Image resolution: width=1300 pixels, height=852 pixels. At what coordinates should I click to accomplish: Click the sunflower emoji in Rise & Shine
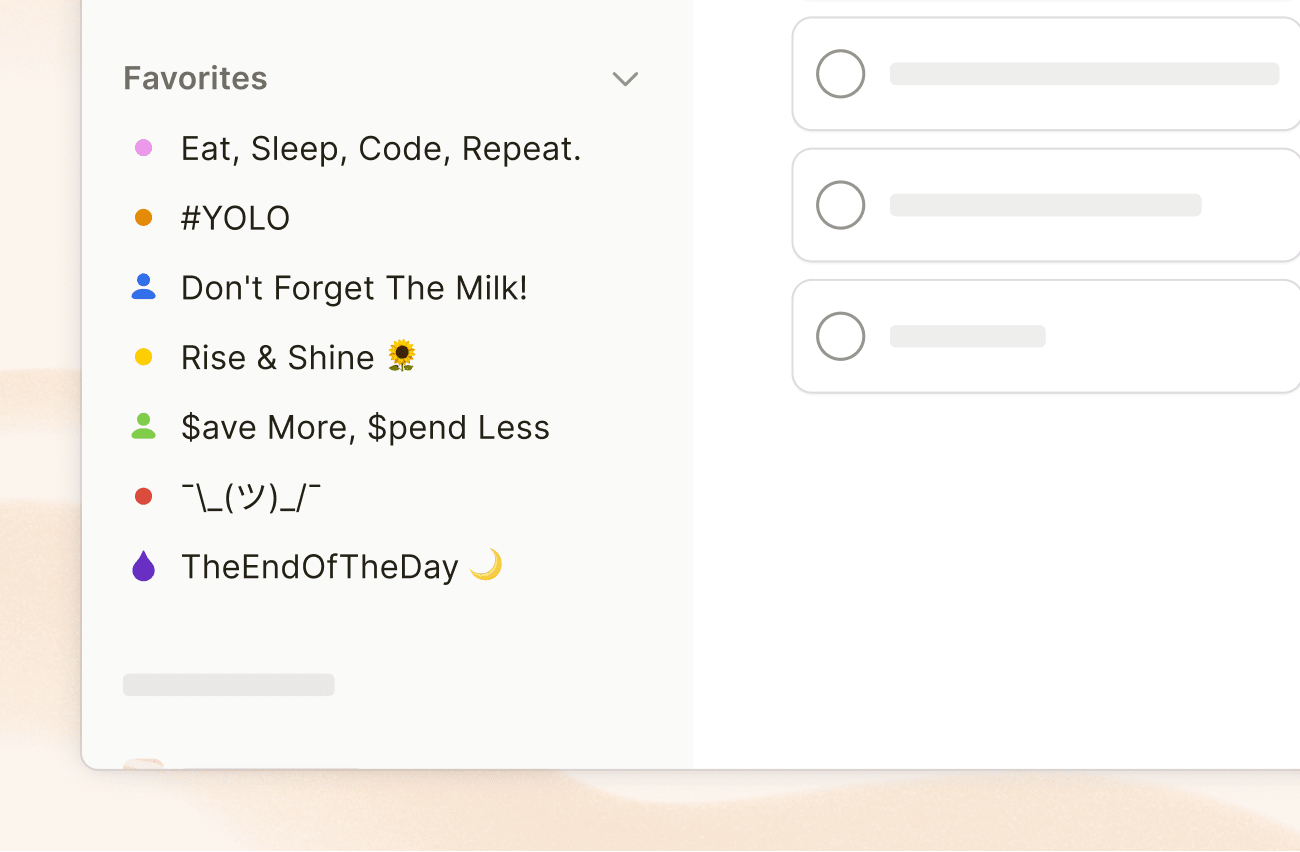404,356
